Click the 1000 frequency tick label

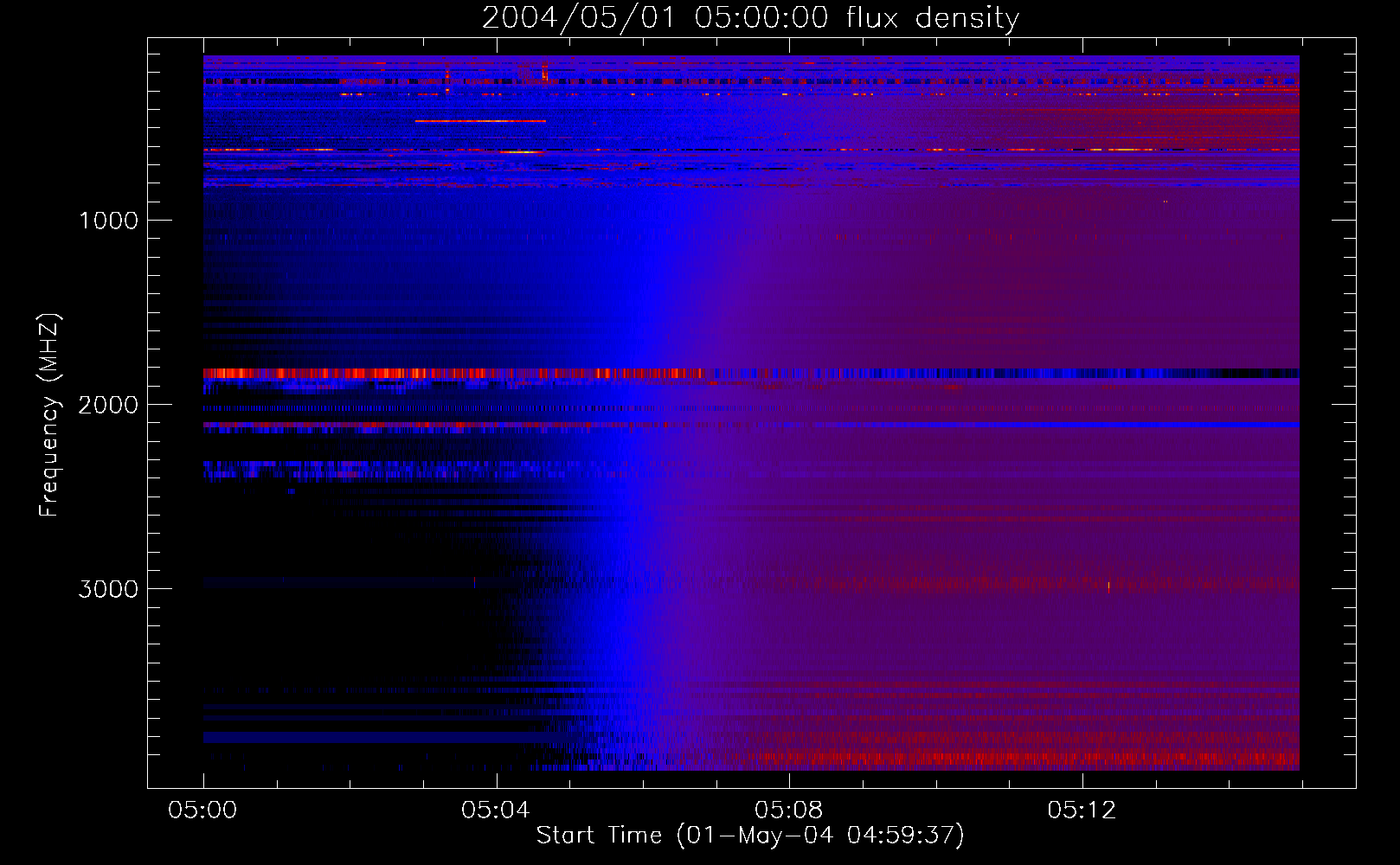point(108,221)
